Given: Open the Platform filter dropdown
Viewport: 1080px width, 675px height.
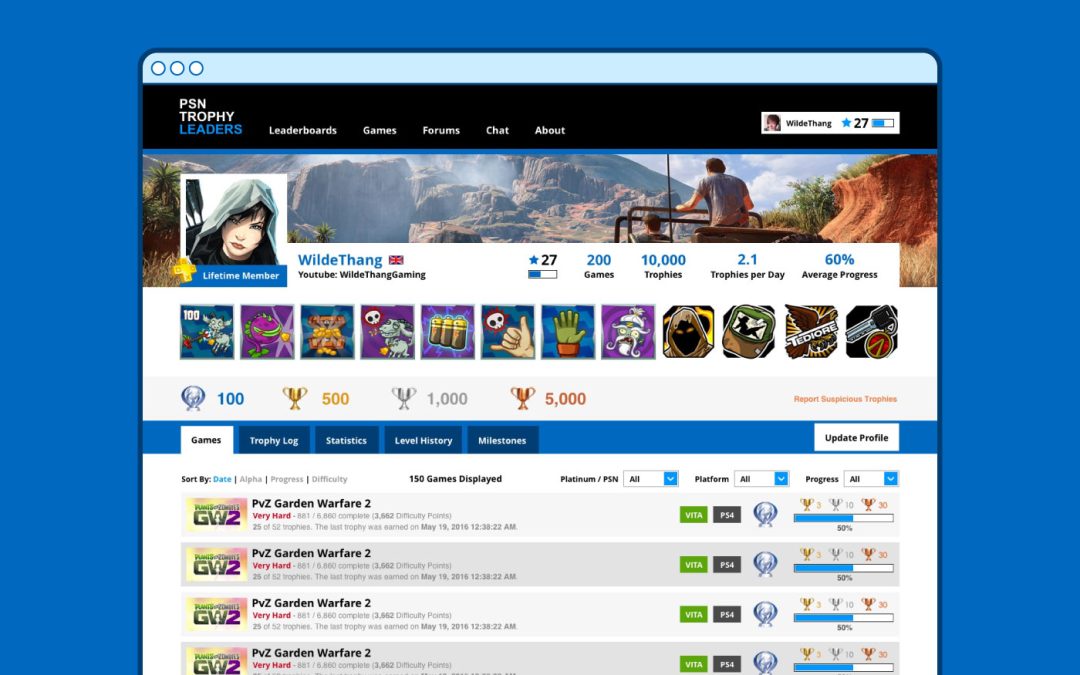Looking at the screenshot, I should coord(761,479).
